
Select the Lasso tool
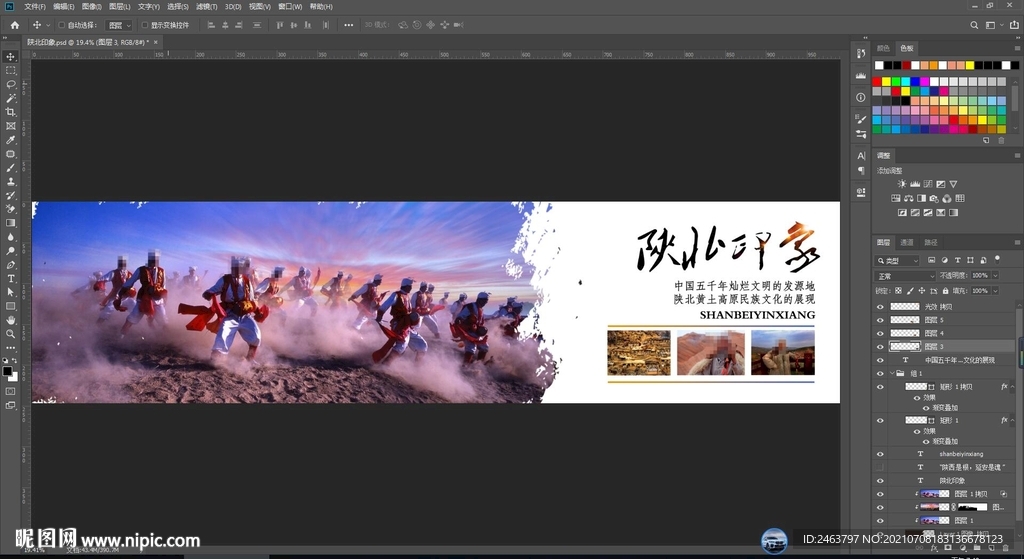[x=10, y=84]
